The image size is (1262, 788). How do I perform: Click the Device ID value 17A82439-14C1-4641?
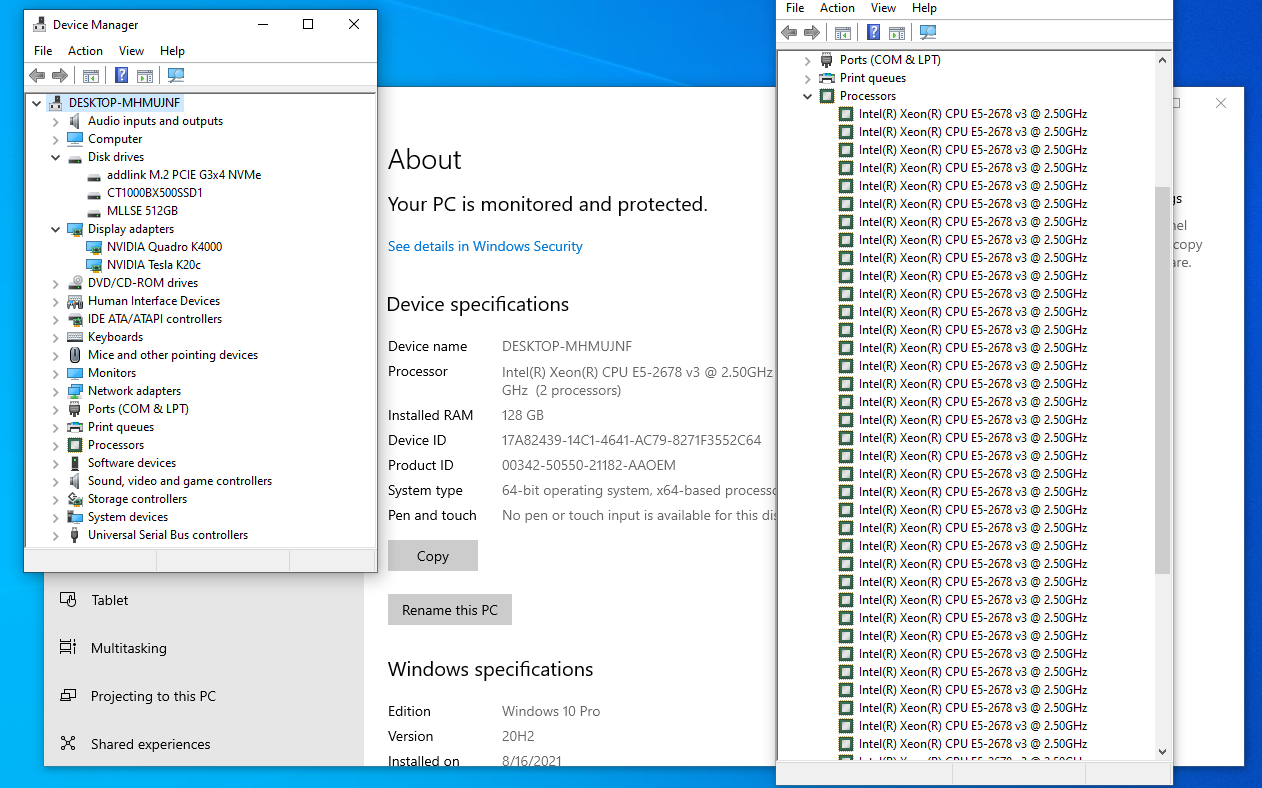click(631, 440)
